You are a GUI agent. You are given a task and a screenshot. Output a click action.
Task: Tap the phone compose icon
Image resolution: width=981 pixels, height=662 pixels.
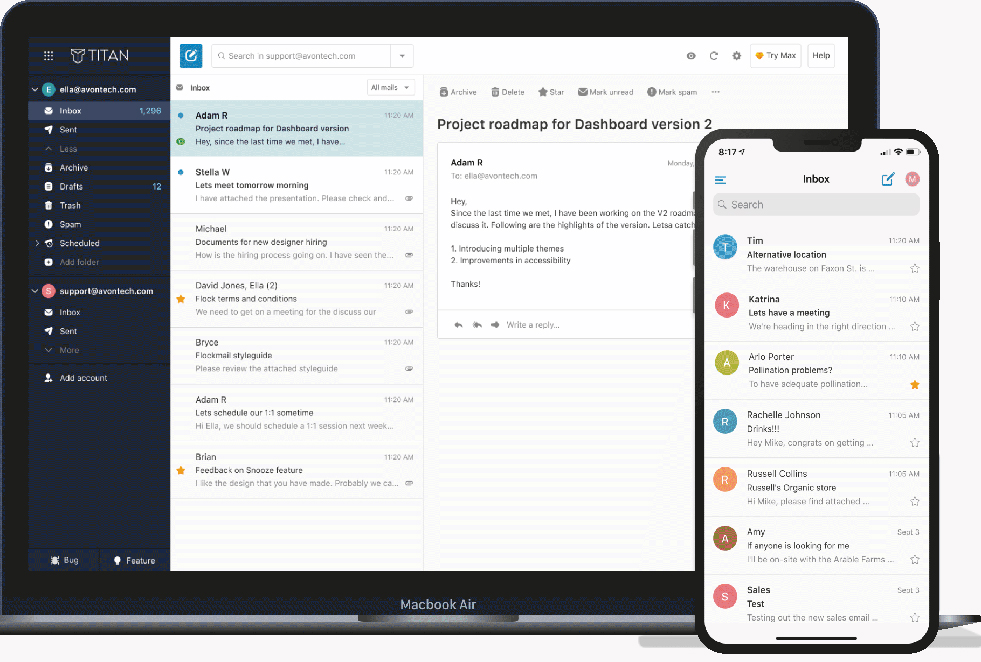point(887,180)
